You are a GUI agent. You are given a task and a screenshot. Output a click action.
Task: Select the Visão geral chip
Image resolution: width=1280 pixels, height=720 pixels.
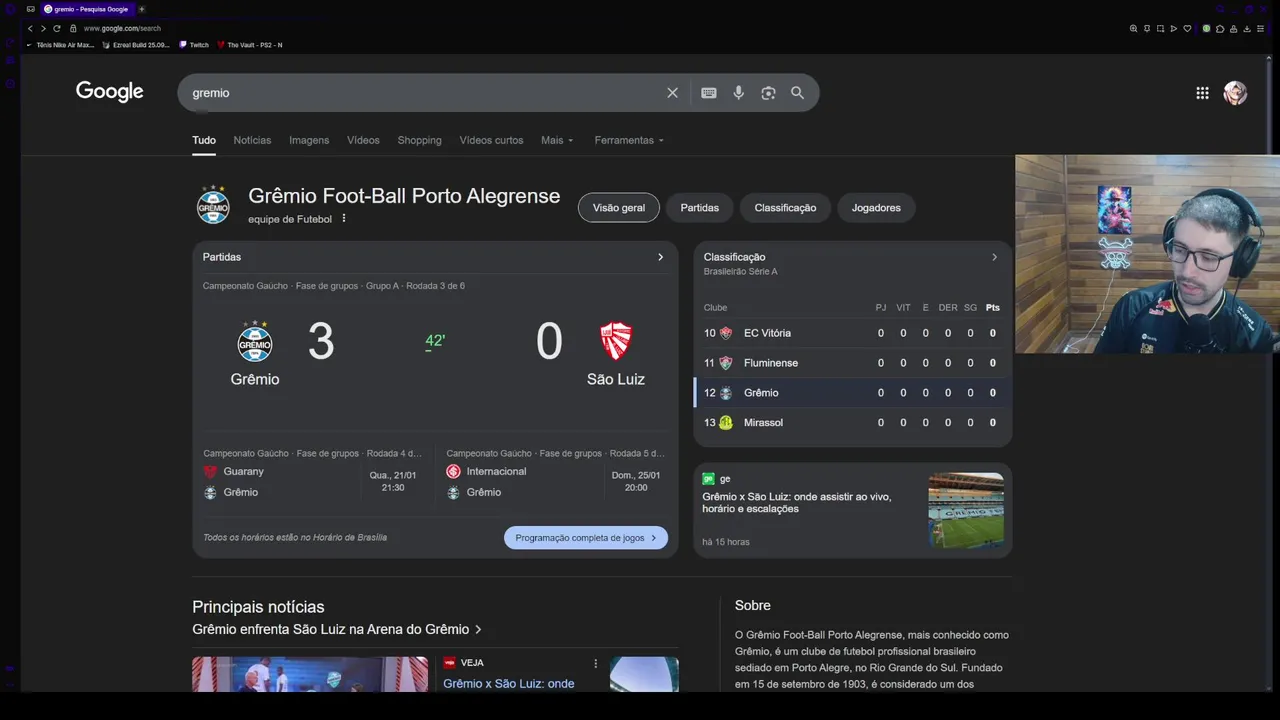619,208
